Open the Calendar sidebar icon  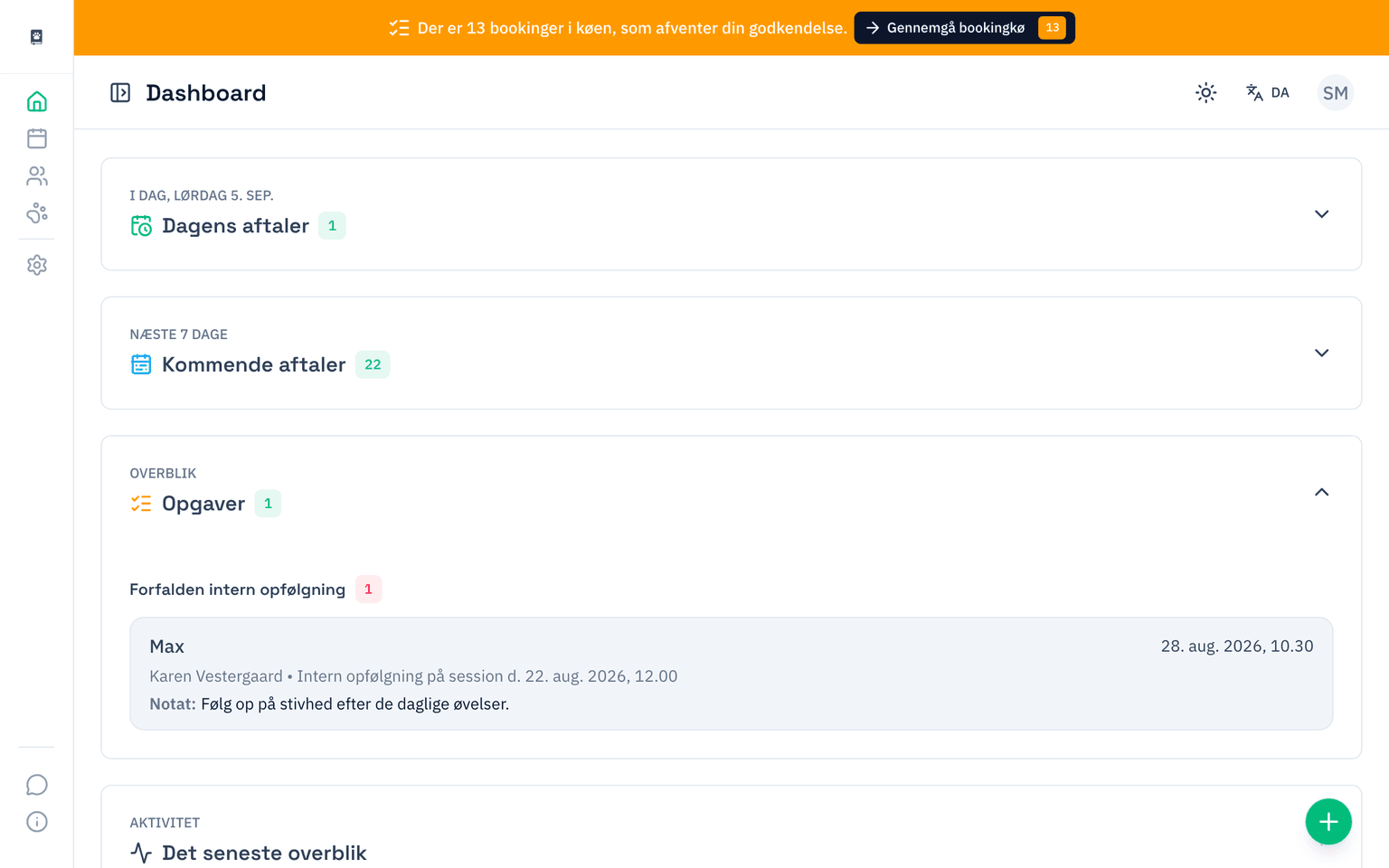point(37,138)
